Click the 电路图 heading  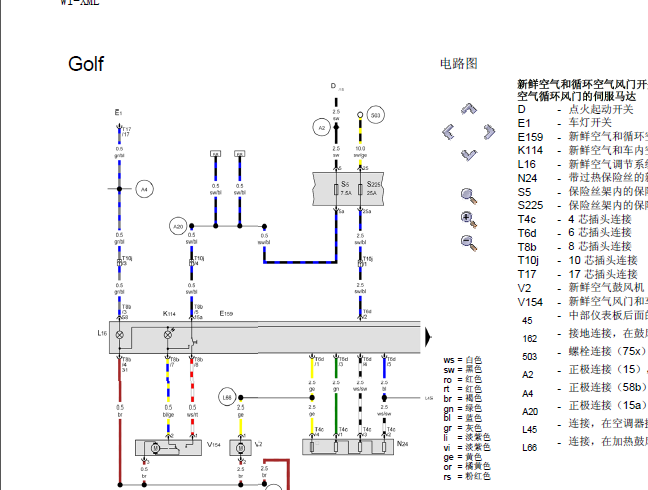coord(459,64)
